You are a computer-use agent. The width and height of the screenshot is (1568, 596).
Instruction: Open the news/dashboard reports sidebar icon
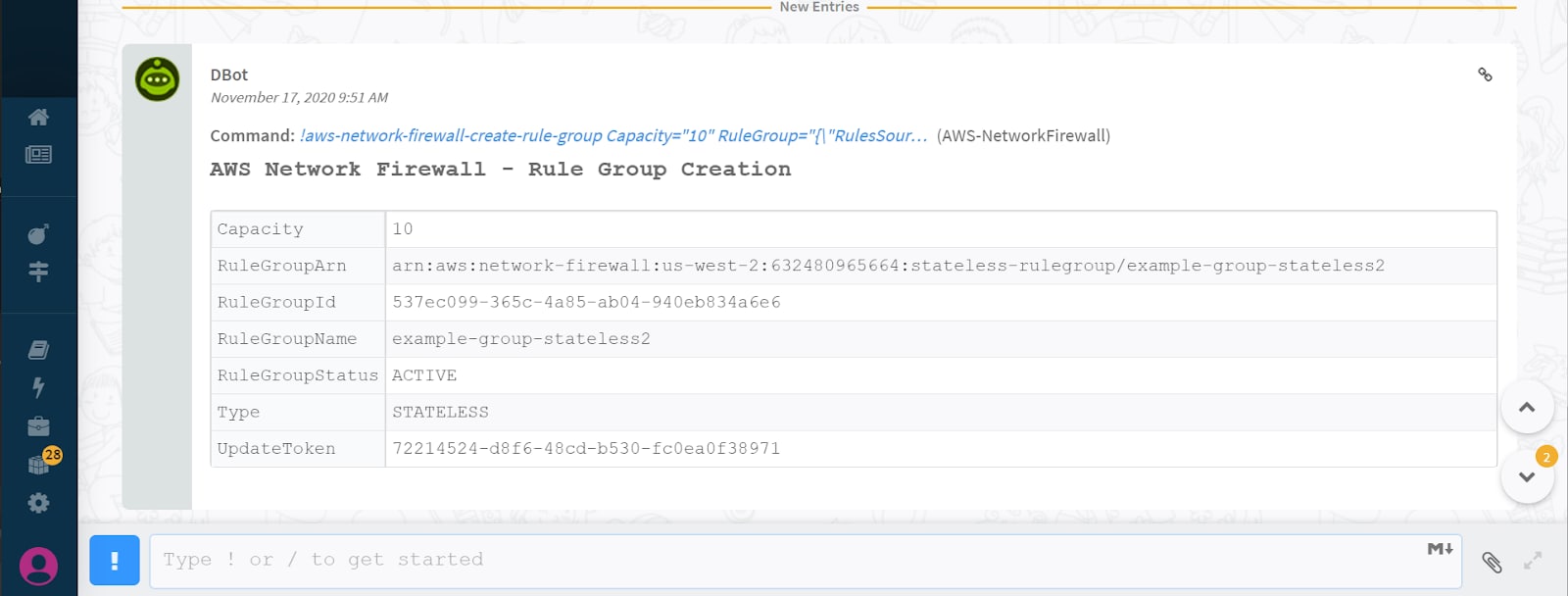pyautogui.click(x=38, y=155)
